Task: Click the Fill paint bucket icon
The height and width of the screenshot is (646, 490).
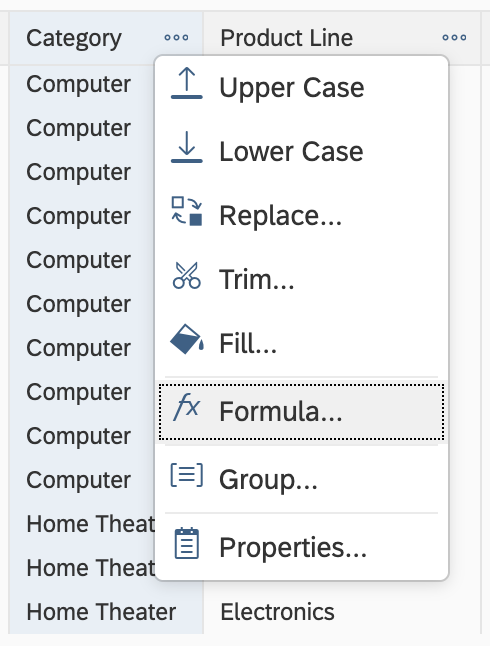Action: (187, 339)
